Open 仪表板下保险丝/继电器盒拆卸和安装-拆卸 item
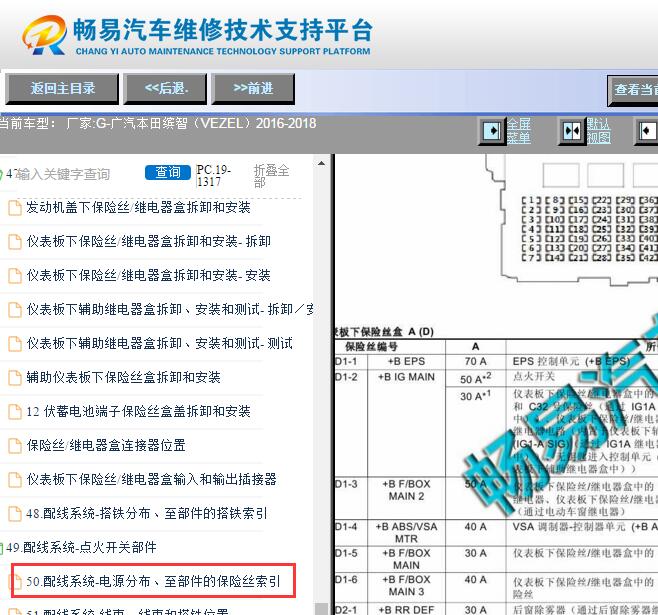This screenshot has width=658, height=615. (149, 241)
